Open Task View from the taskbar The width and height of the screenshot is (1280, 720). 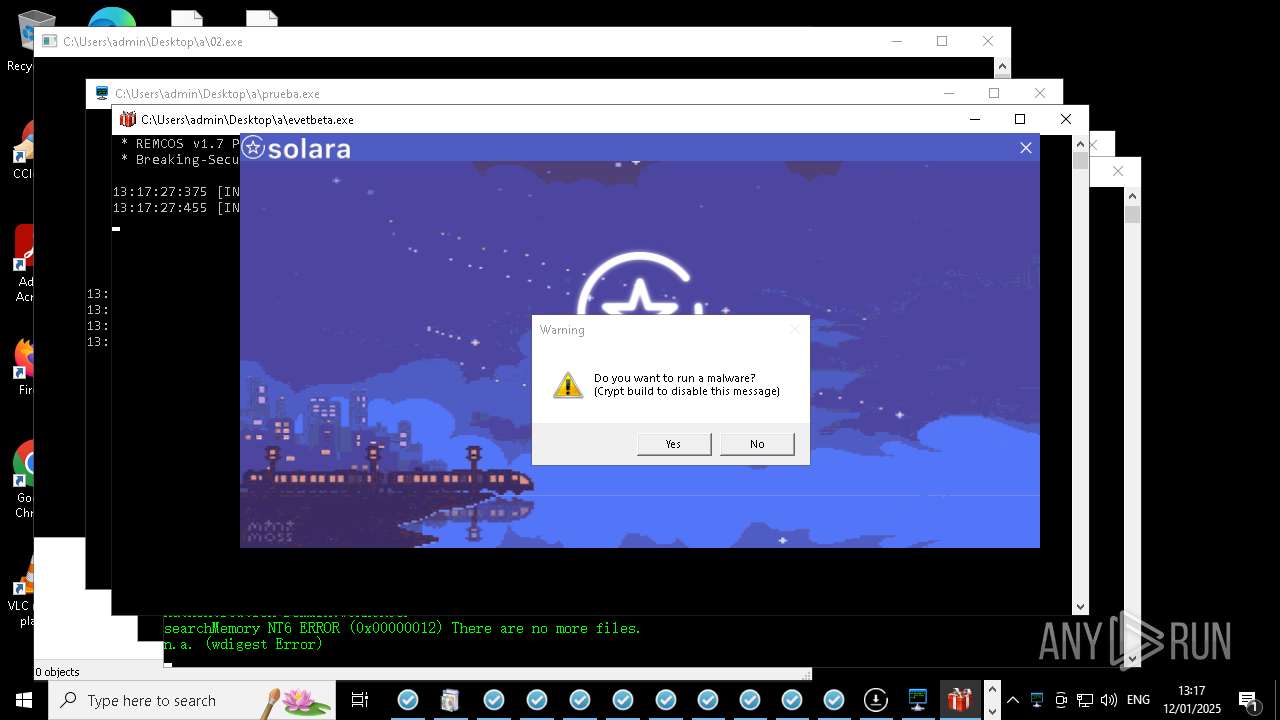point(360,700)
